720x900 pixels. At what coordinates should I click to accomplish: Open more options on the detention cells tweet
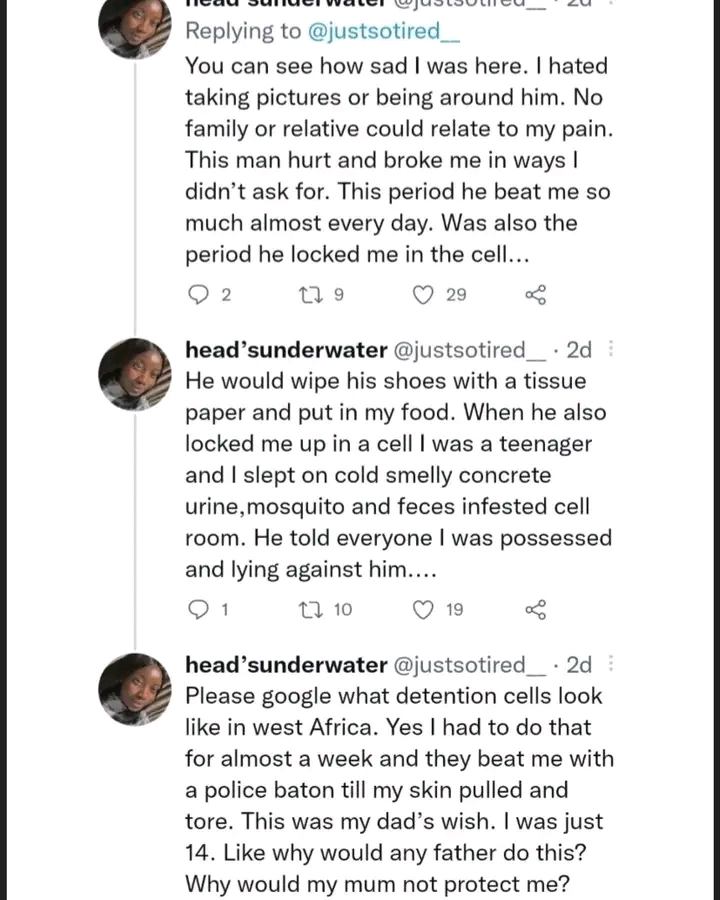pyautogui.click(x=611, y=664)
